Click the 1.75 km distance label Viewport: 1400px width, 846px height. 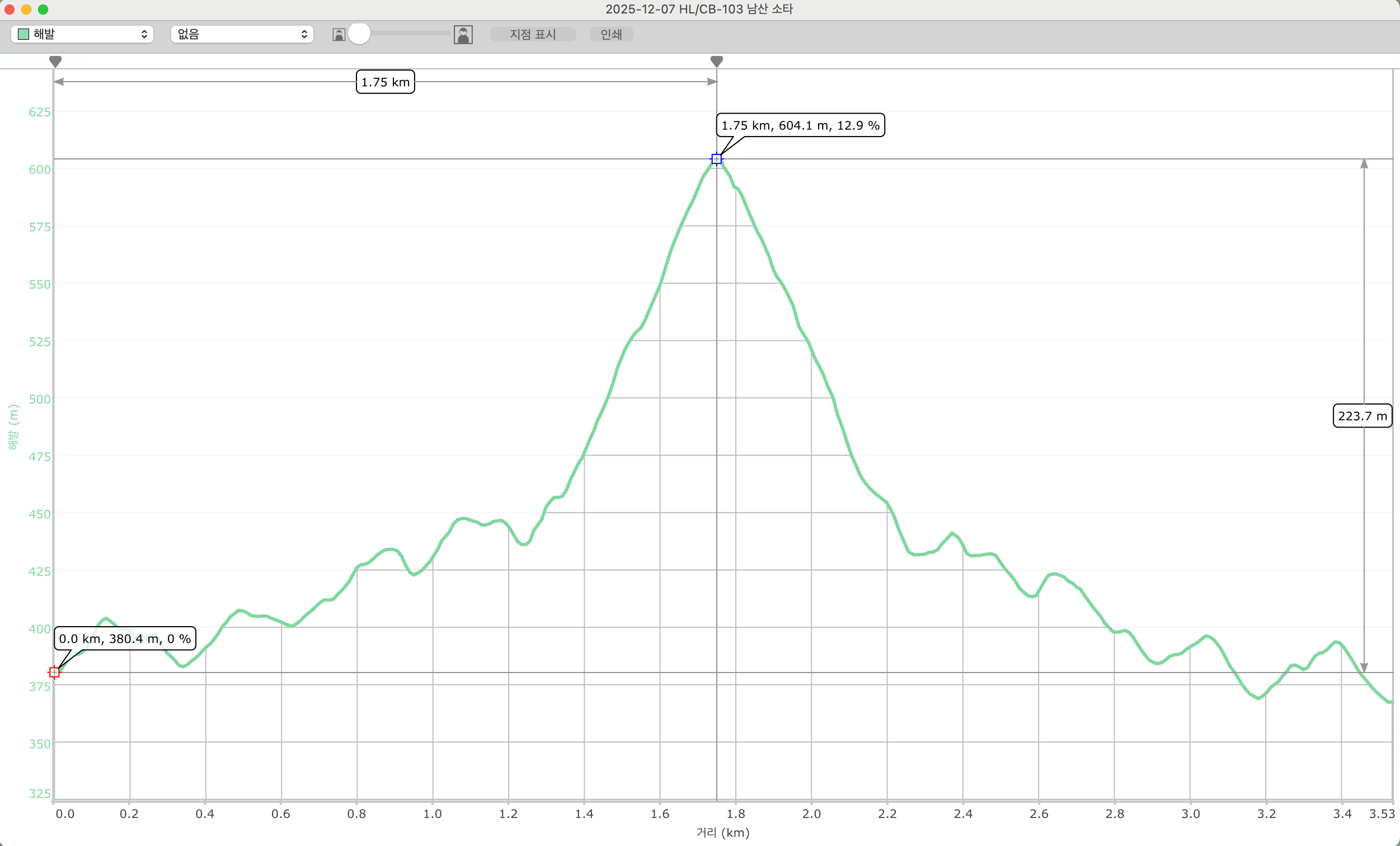[385, 82]
